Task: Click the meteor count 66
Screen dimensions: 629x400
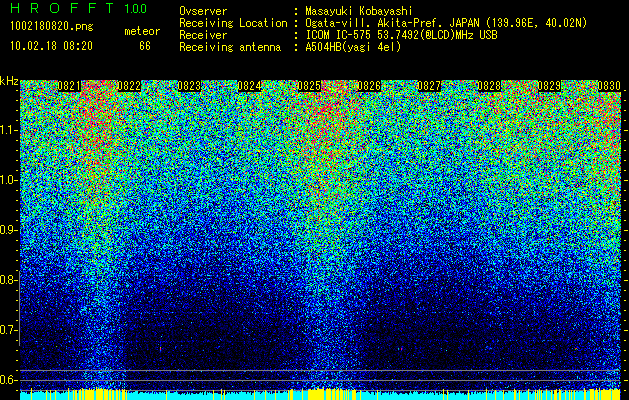Action: click(145, 46)
